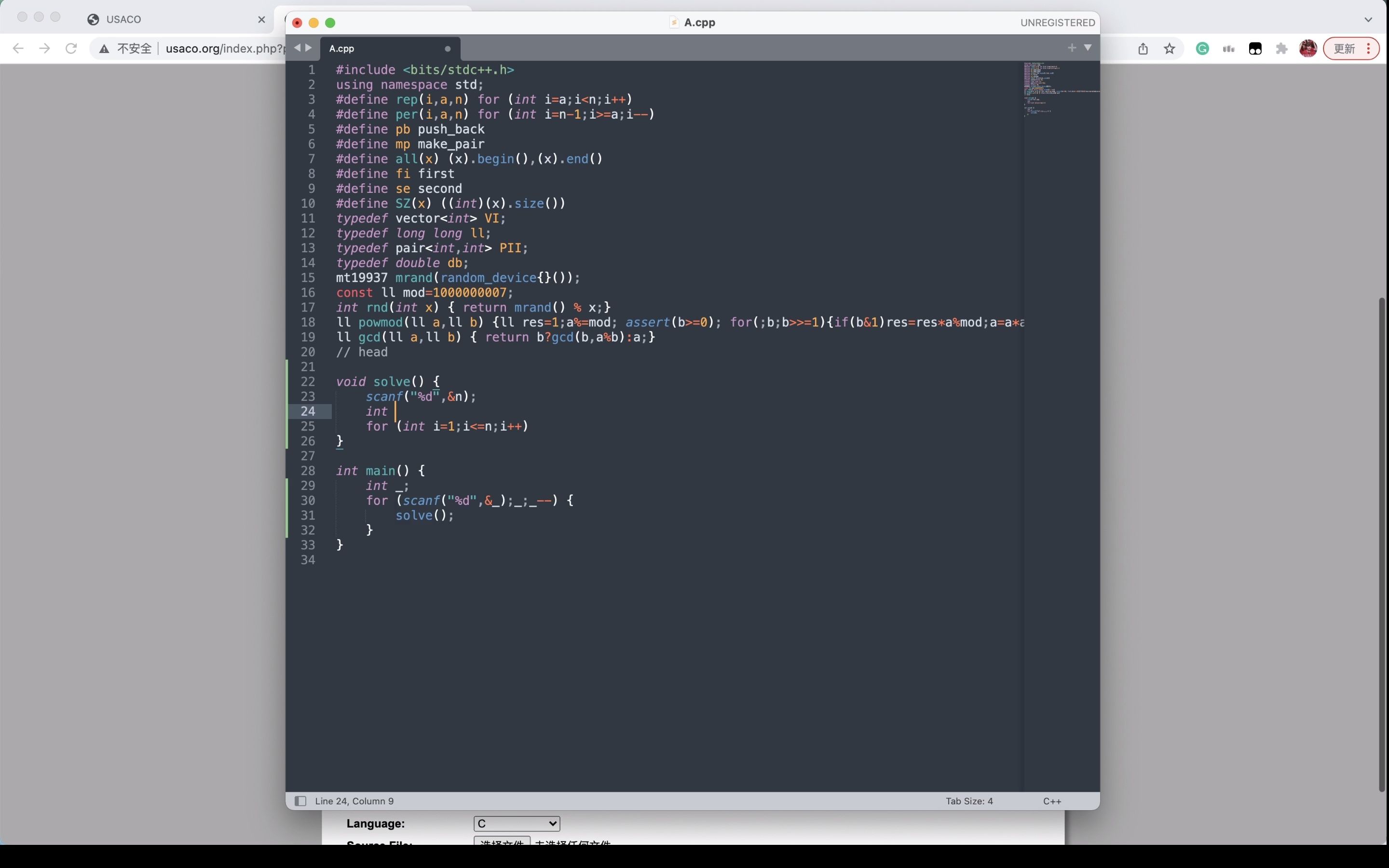Click line number 1 in the gutter
This screenshot has height=868, width=1389.
pos(312,69)
